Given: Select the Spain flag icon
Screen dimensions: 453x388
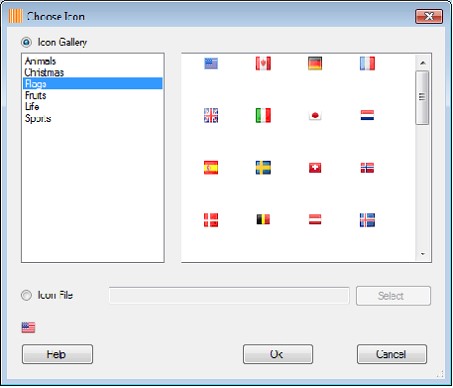Looking at the screenshot, I should tap(211, 168).
